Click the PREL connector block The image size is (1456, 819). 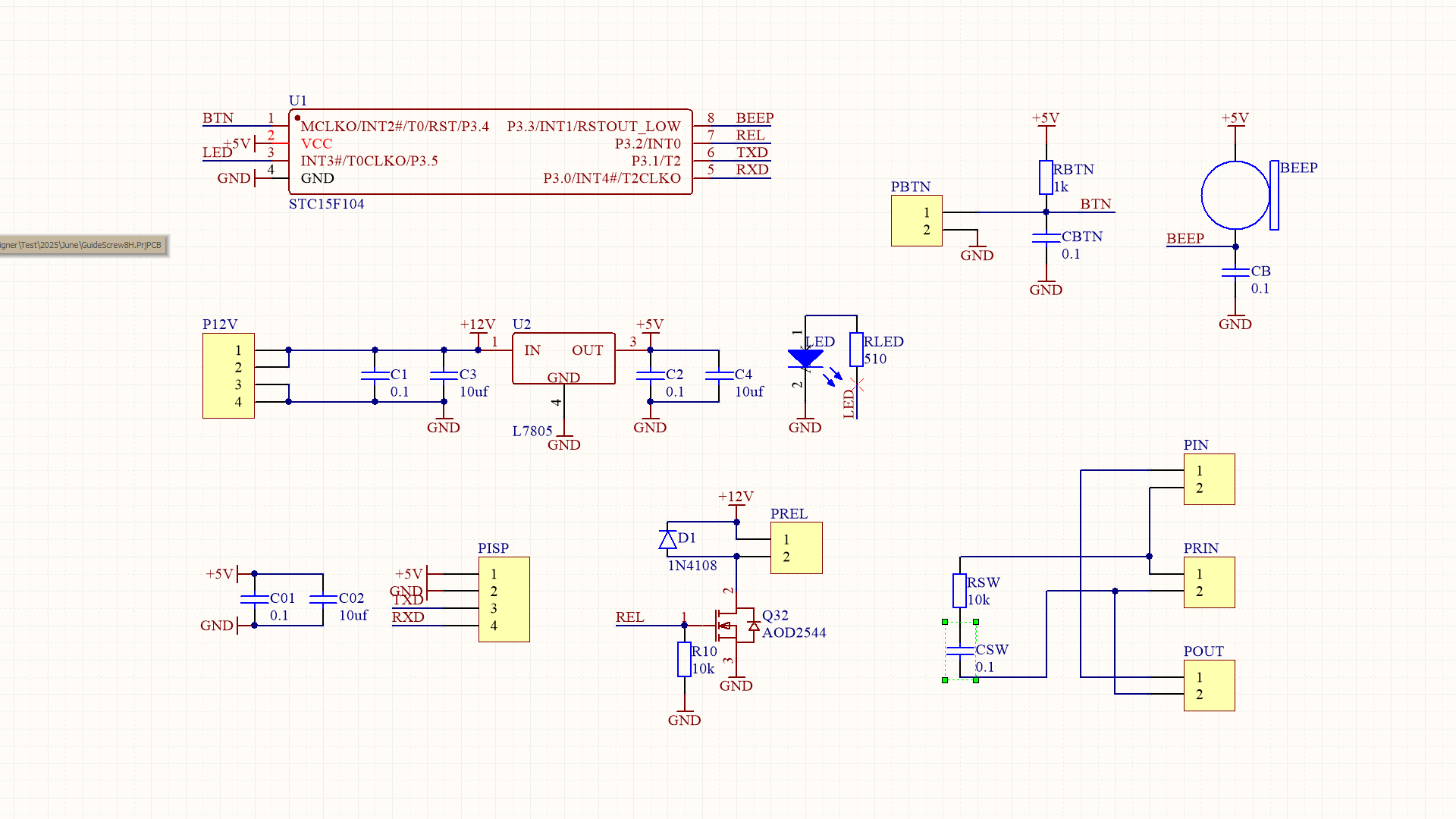click(795, 548)
